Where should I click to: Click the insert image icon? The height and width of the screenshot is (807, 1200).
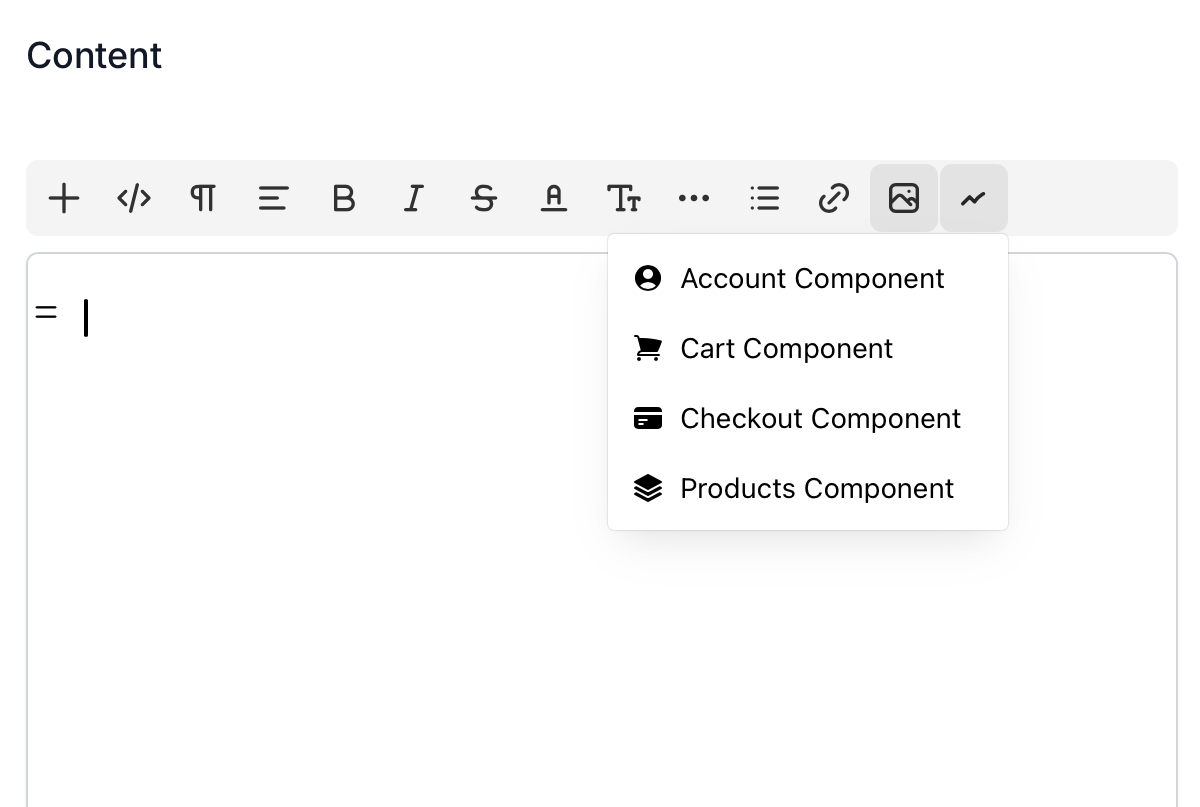[904, 198]
